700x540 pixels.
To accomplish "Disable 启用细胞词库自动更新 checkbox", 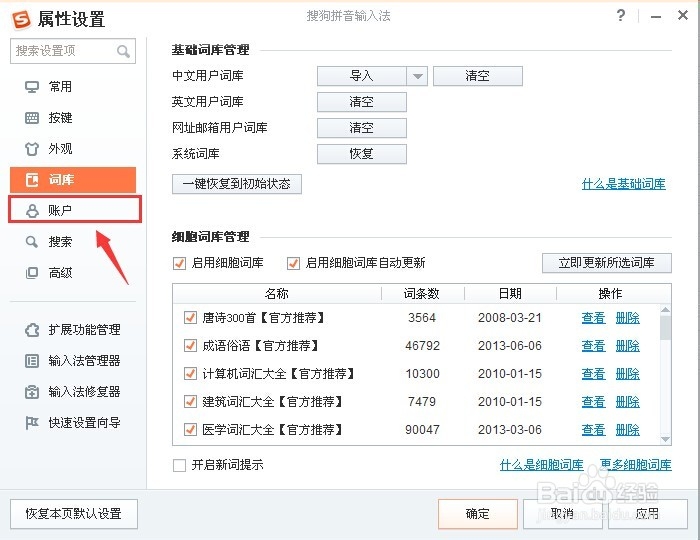I will click(x=293, y=263).
